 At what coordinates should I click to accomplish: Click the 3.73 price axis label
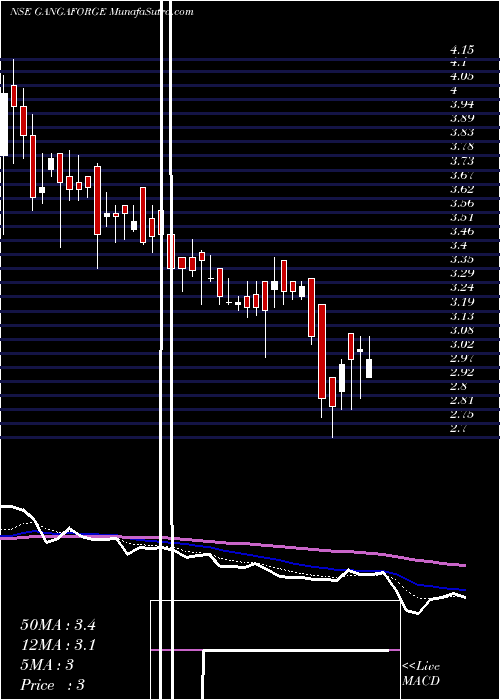tap(462, 161)
